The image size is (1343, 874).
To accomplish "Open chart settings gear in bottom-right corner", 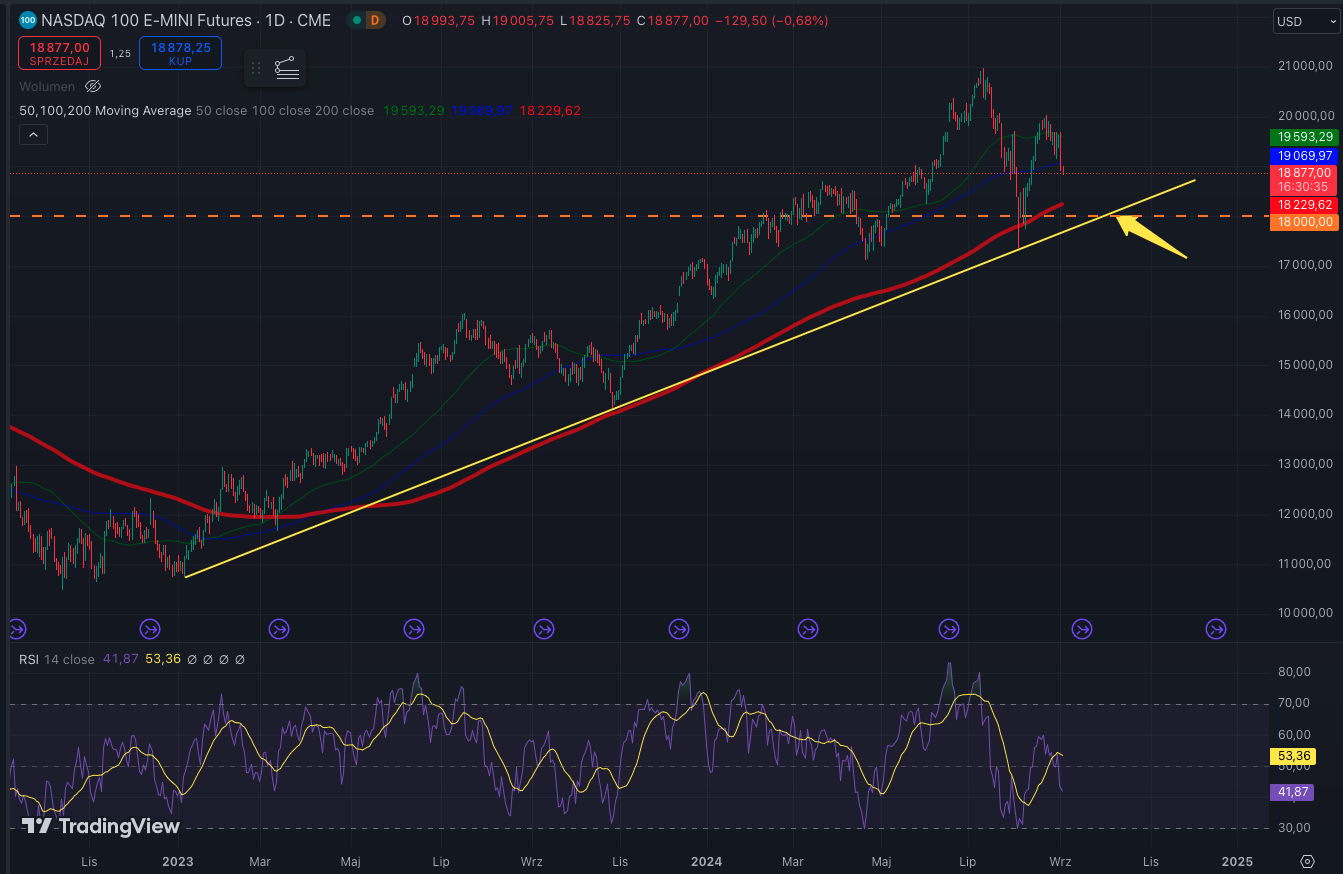I will pos(1307,861).
